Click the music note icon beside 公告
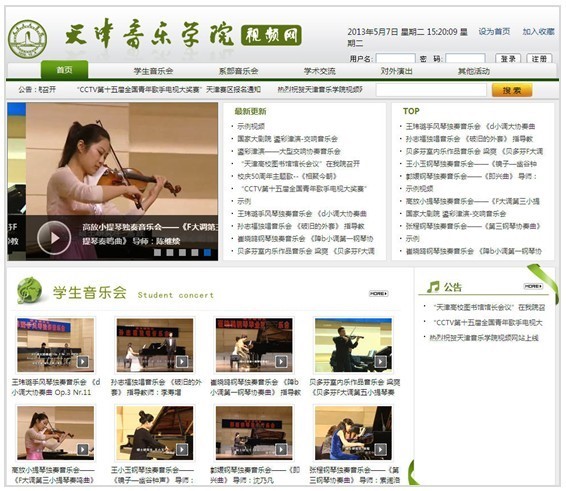566x491 pixels. pyautogui.click(x=433, y=287)
